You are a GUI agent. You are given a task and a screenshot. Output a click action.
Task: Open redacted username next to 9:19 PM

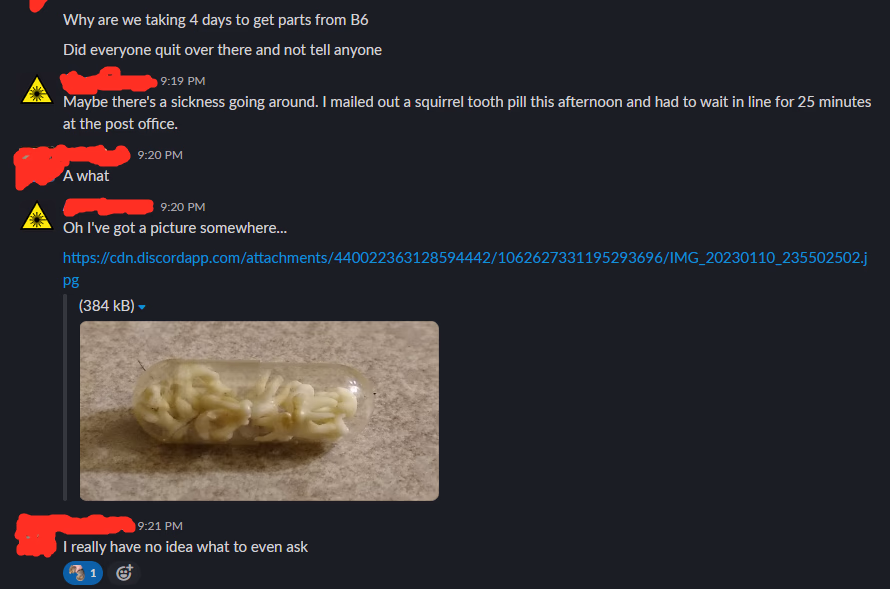click(109, 81)
